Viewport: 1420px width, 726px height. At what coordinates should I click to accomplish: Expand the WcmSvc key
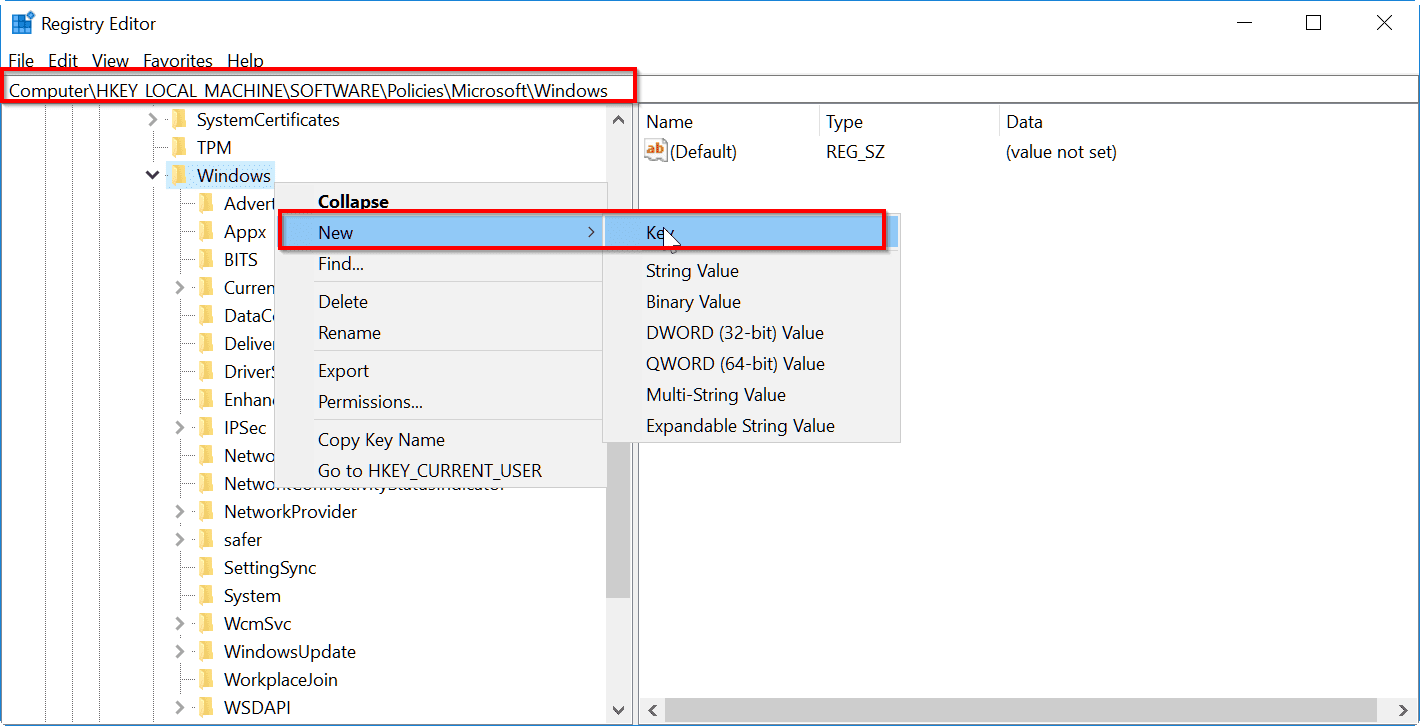pyautogui.click(x=180, y=624)
